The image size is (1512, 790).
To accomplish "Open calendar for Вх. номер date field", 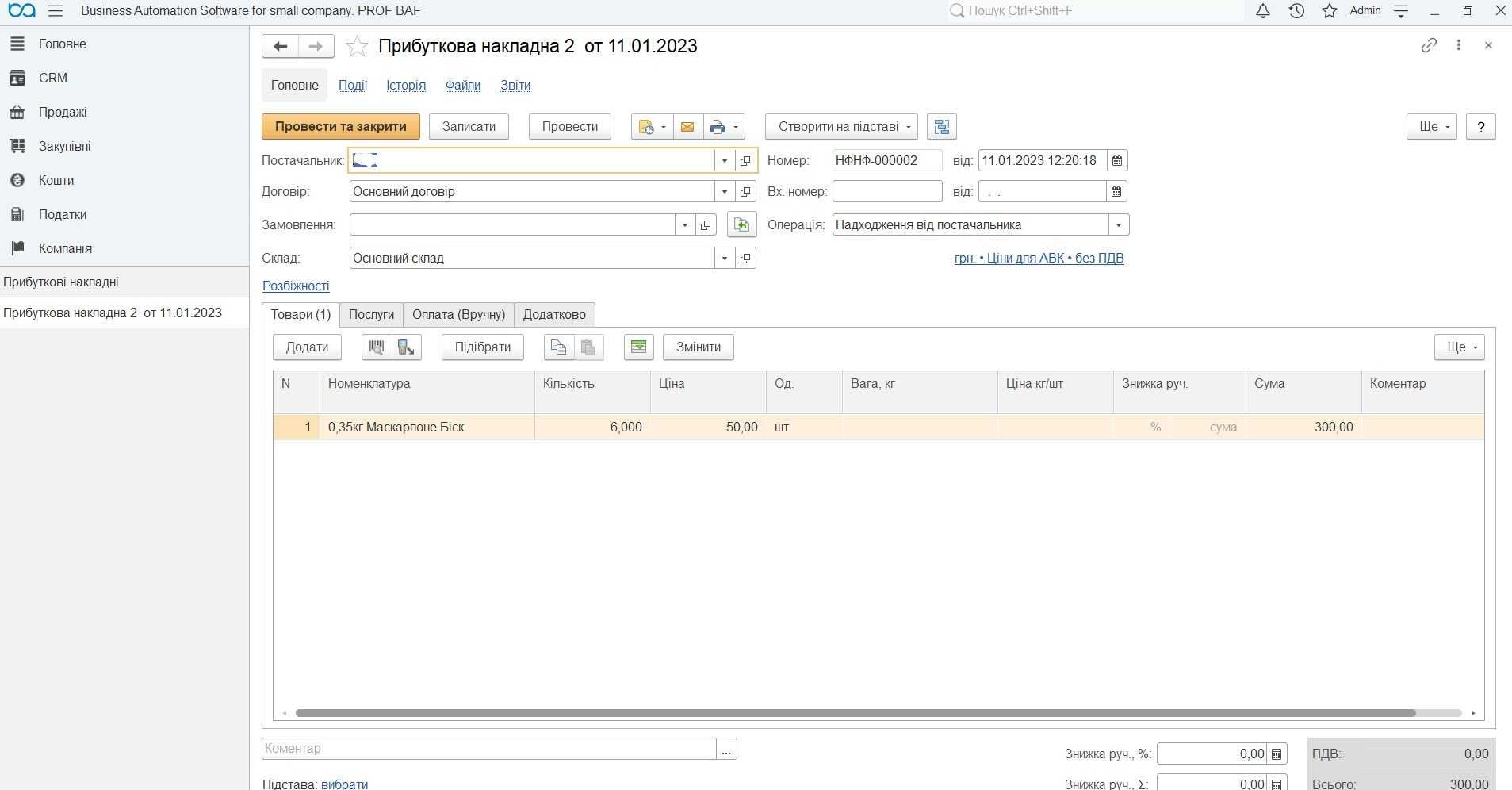I will (1116, 191).
